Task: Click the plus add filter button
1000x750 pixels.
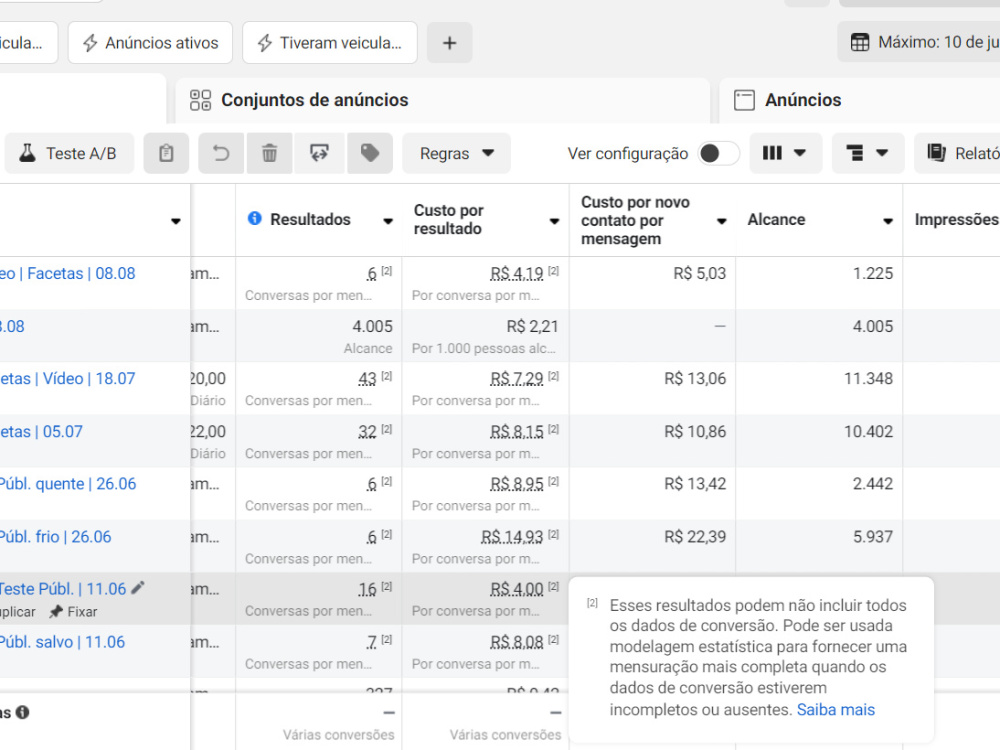Action: [450, 43]
